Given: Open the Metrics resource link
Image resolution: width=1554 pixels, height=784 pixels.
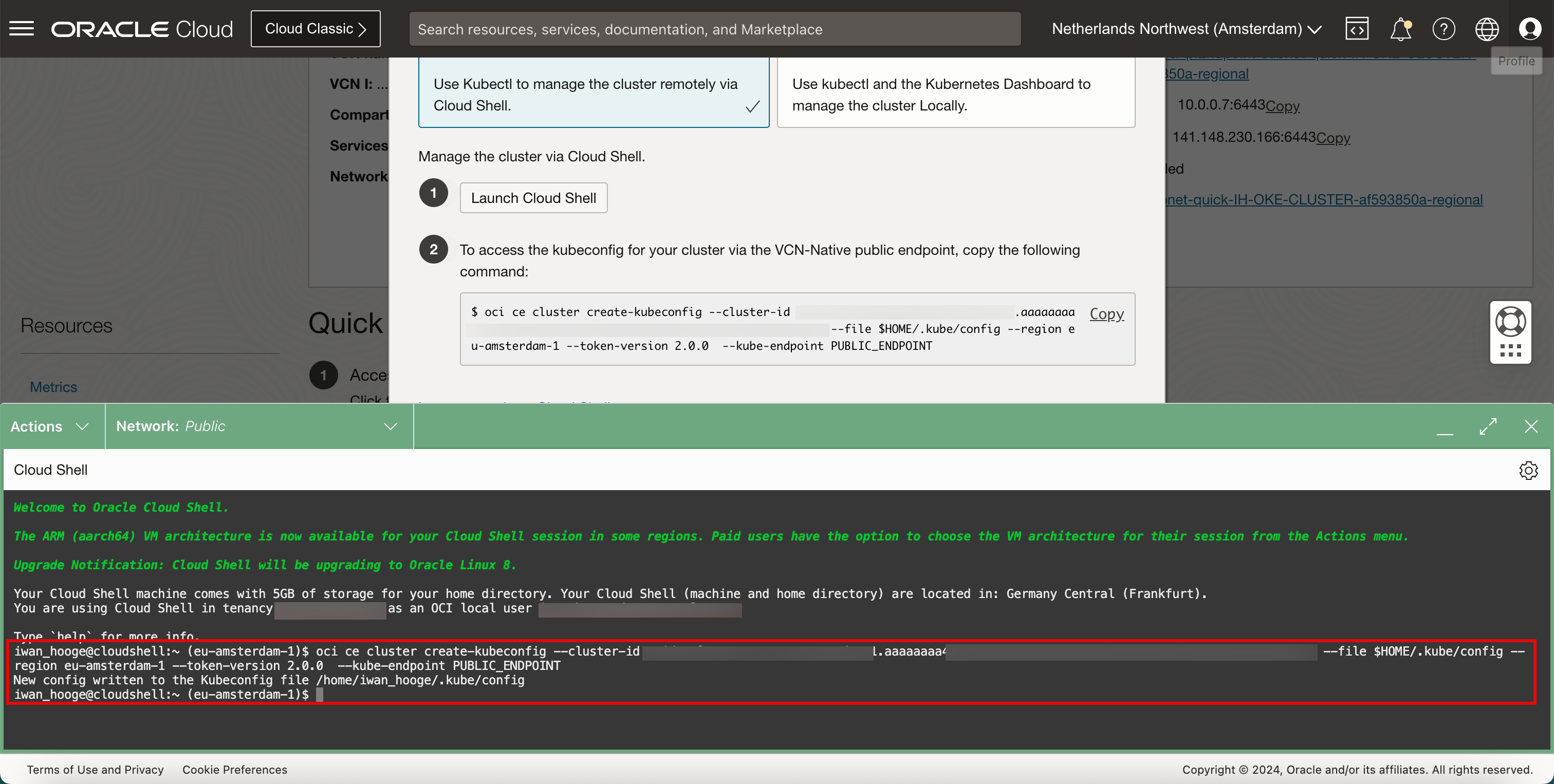Looking at the screenshot, I should 53,386.
